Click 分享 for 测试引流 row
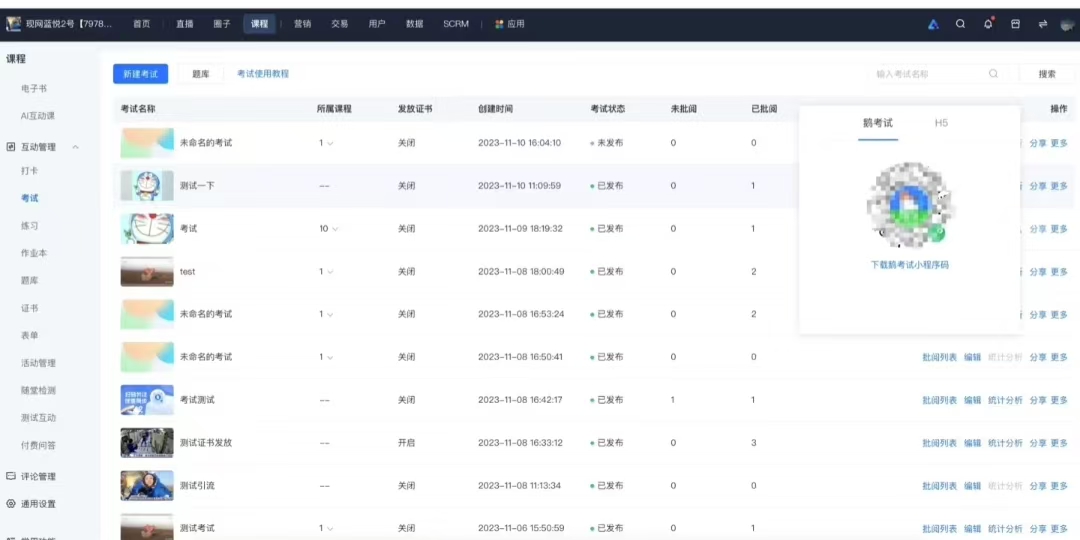1080x540 pixels. [1038, 486]
